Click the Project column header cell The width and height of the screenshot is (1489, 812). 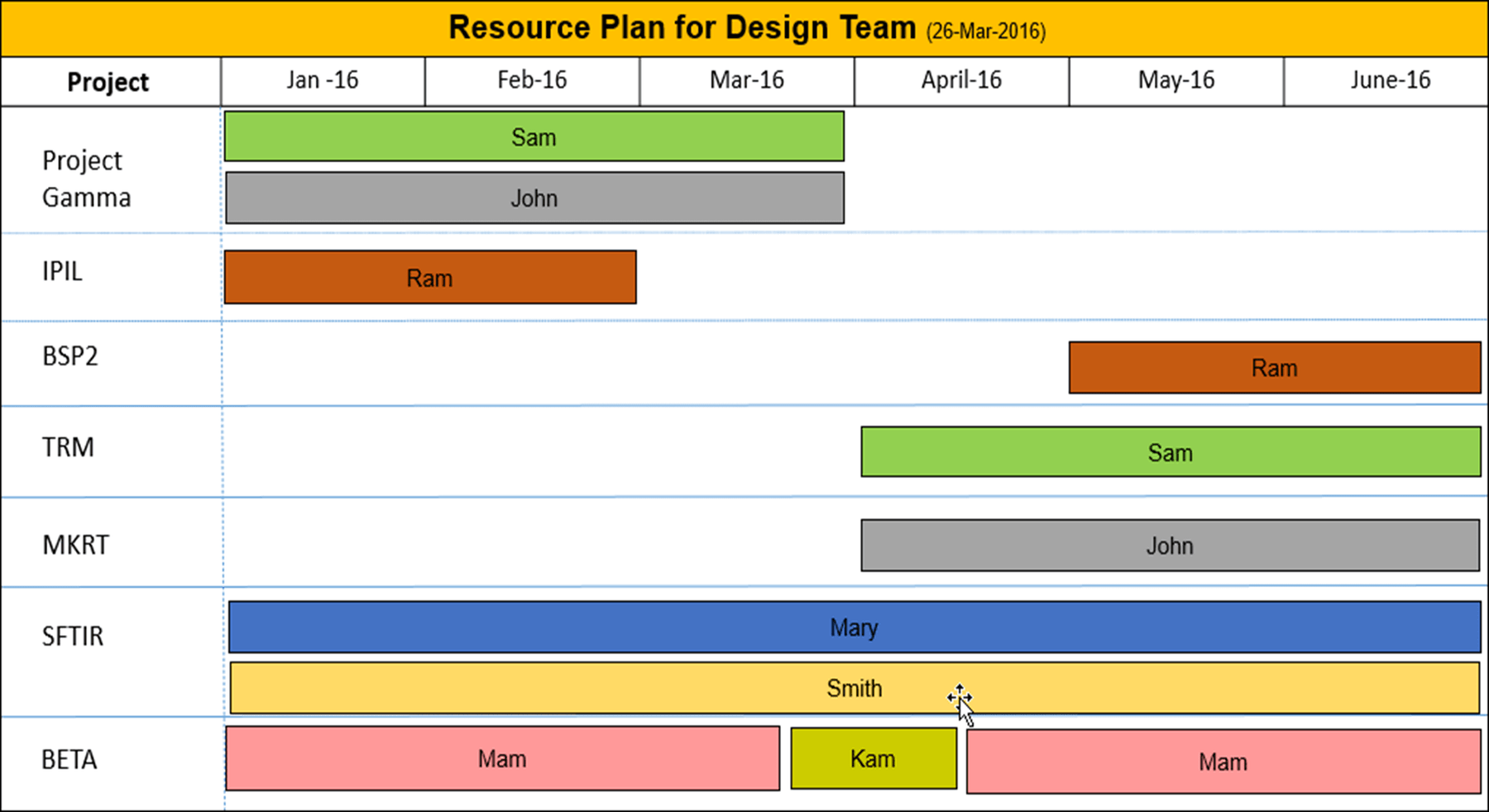[x=108, y=83]
